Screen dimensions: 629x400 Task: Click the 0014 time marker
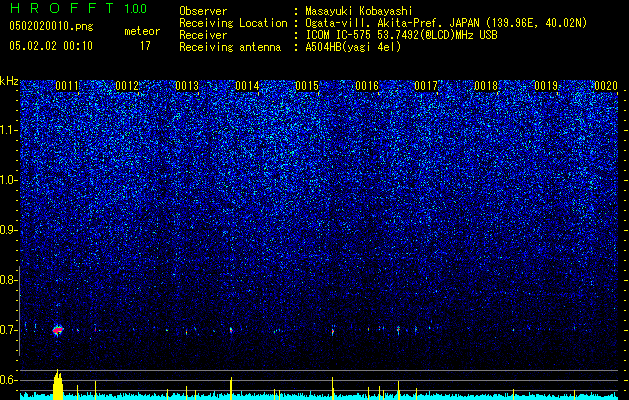(x=247, y=86)
